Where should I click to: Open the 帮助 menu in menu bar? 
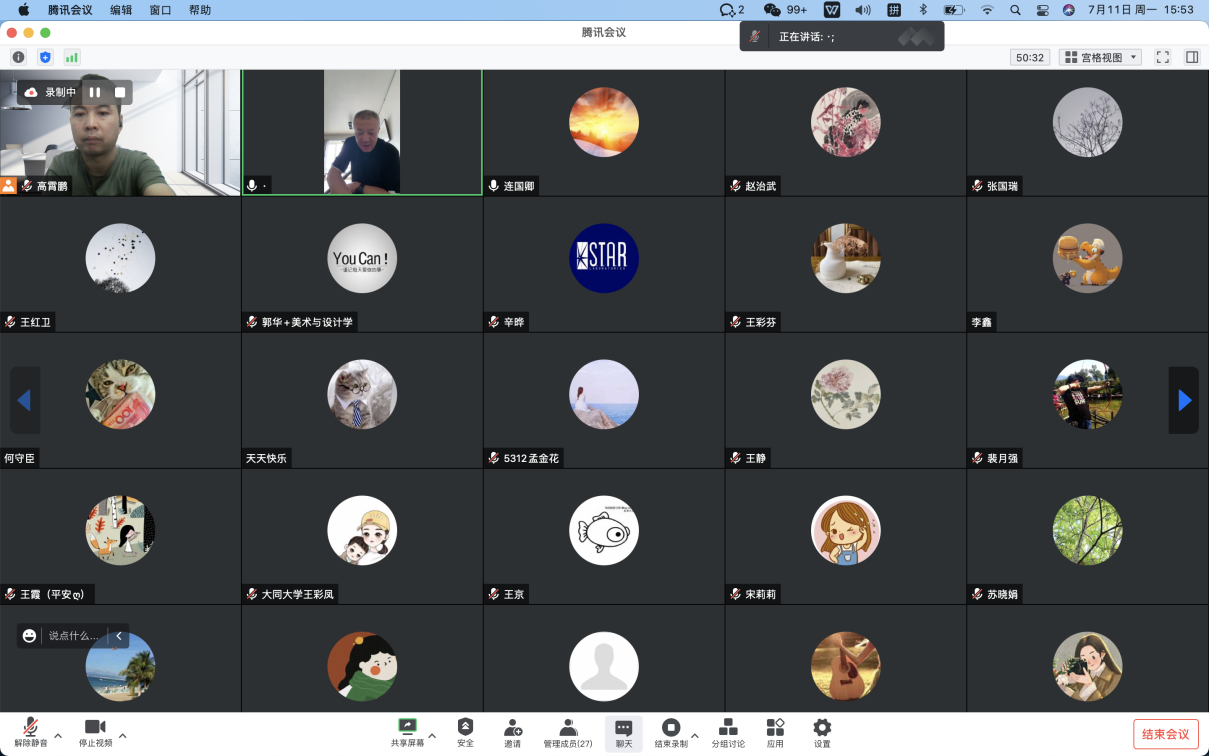[x=200, y=10]
